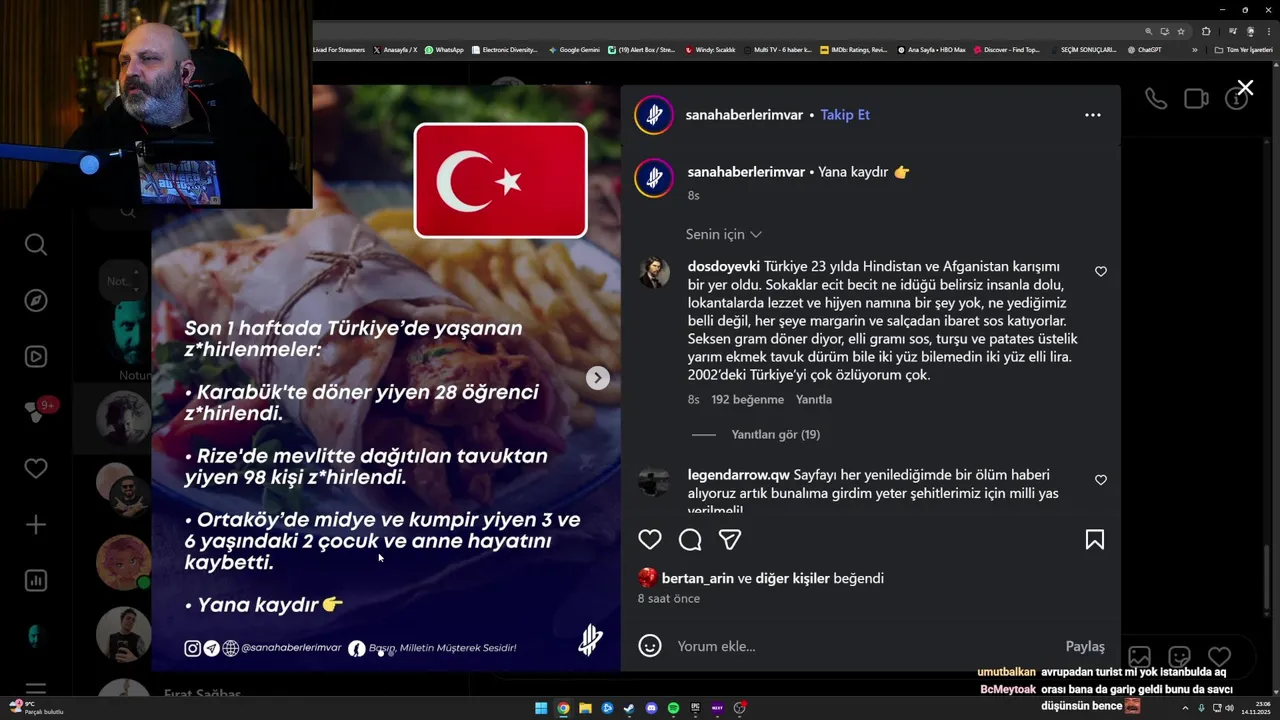Open legendarrow.qw's profile from username
Image resolution: width=1280 pixels, height=720 pixels.
point(739,475)
